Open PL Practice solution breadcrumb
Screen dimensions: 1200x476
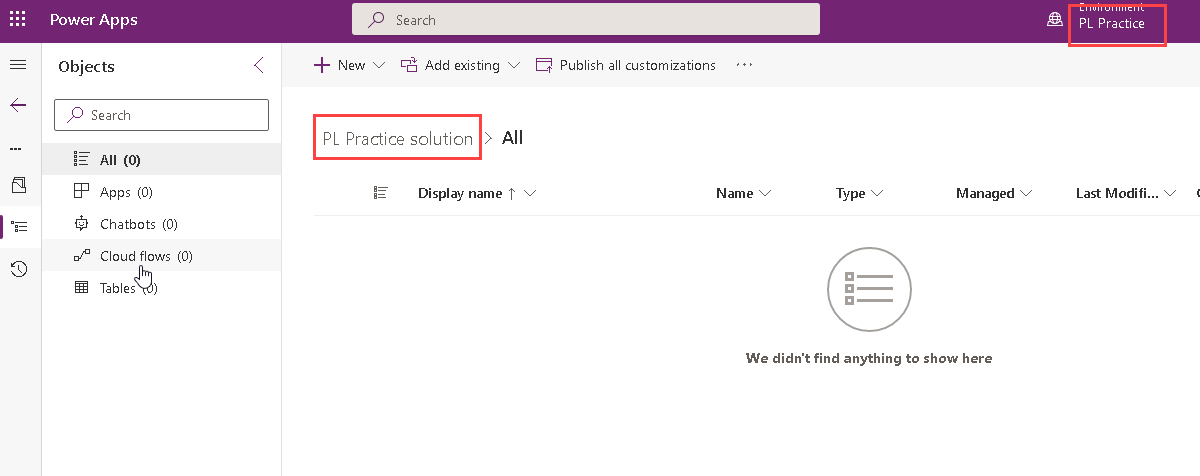[x=398, y=138]
